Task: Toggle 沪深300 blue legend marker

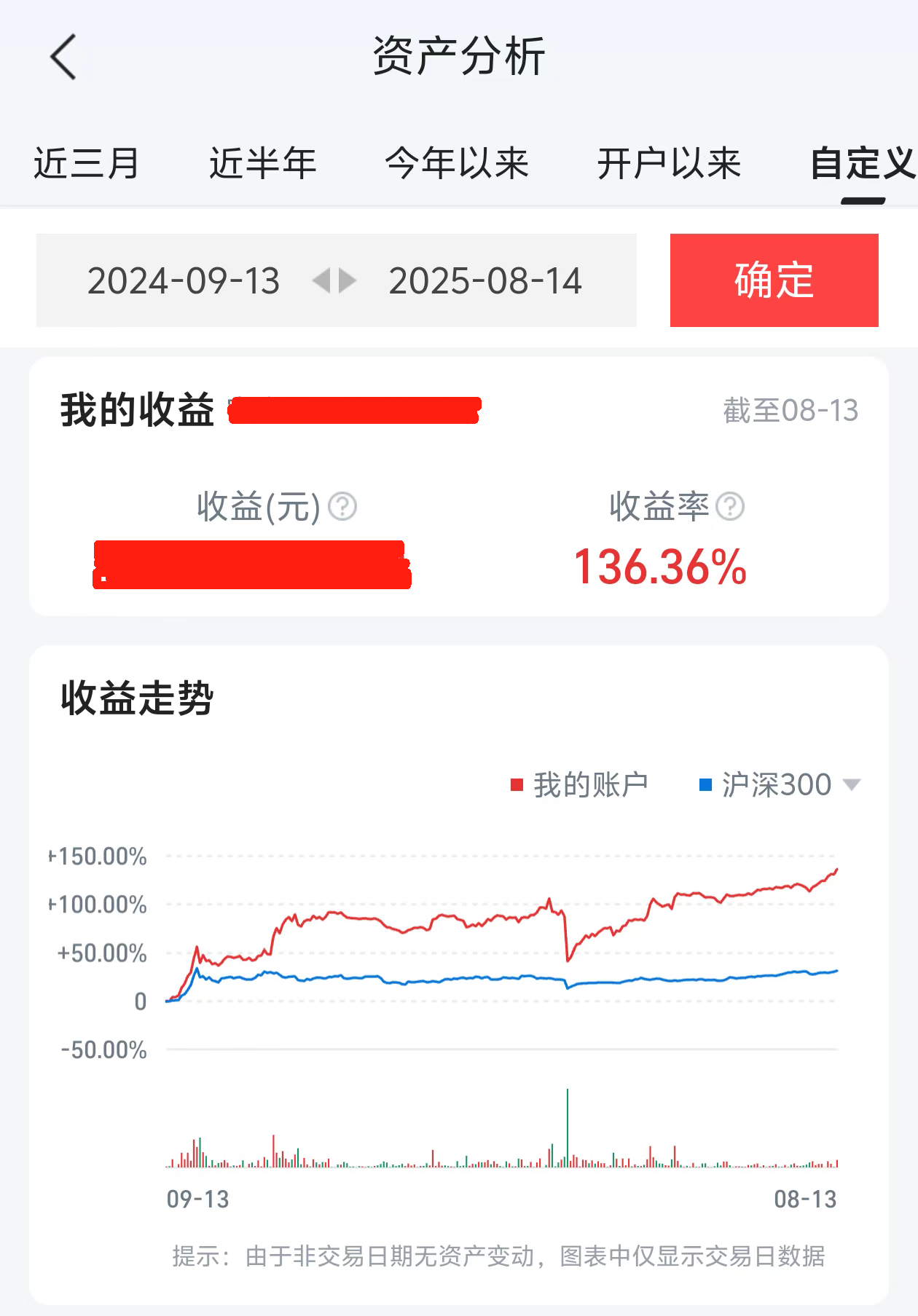Action: tap(705, 784)
